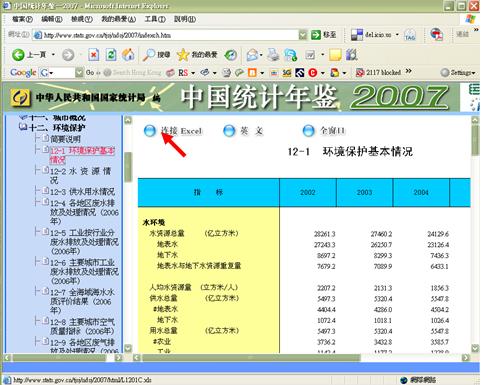The height and width of the screenshot is (385, 481).
Task: Open the 搜尋 search pane
Action: coord(156,55)
